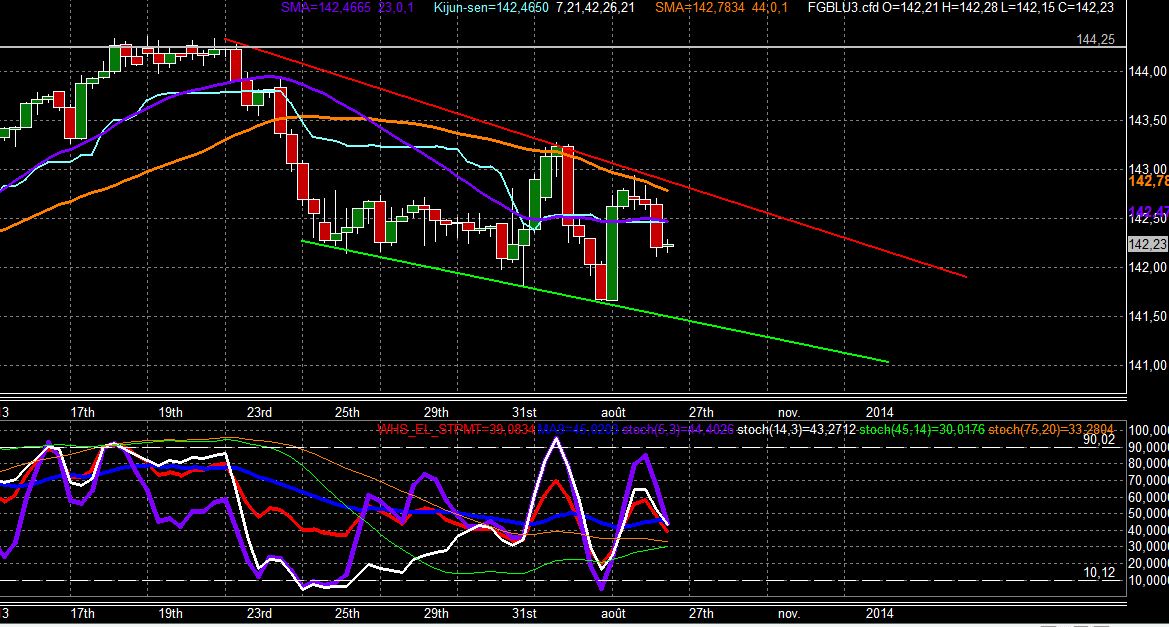This screenshot has height=627, width=1169.
Task: Click '31st' date under indicator panel
Action: pos(524,614)
